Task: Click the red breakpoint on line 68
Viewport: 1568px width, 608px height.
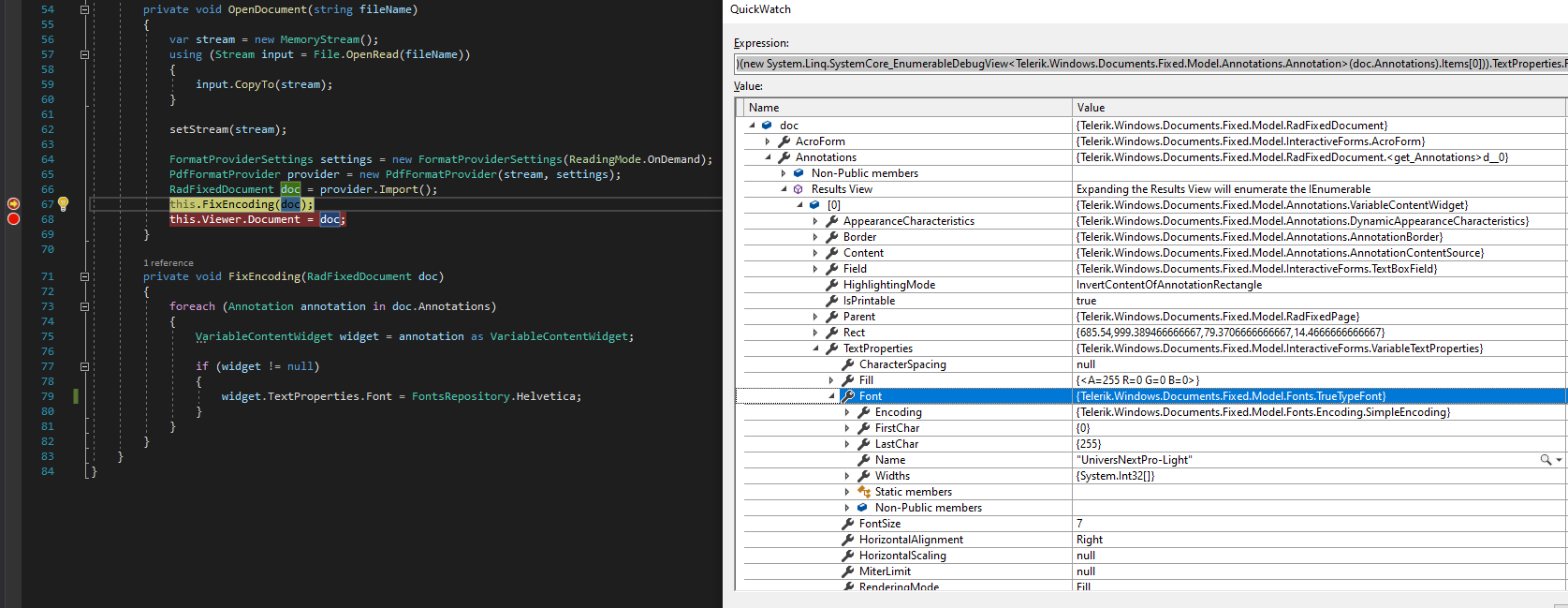Action: click(x=13, y=219)
